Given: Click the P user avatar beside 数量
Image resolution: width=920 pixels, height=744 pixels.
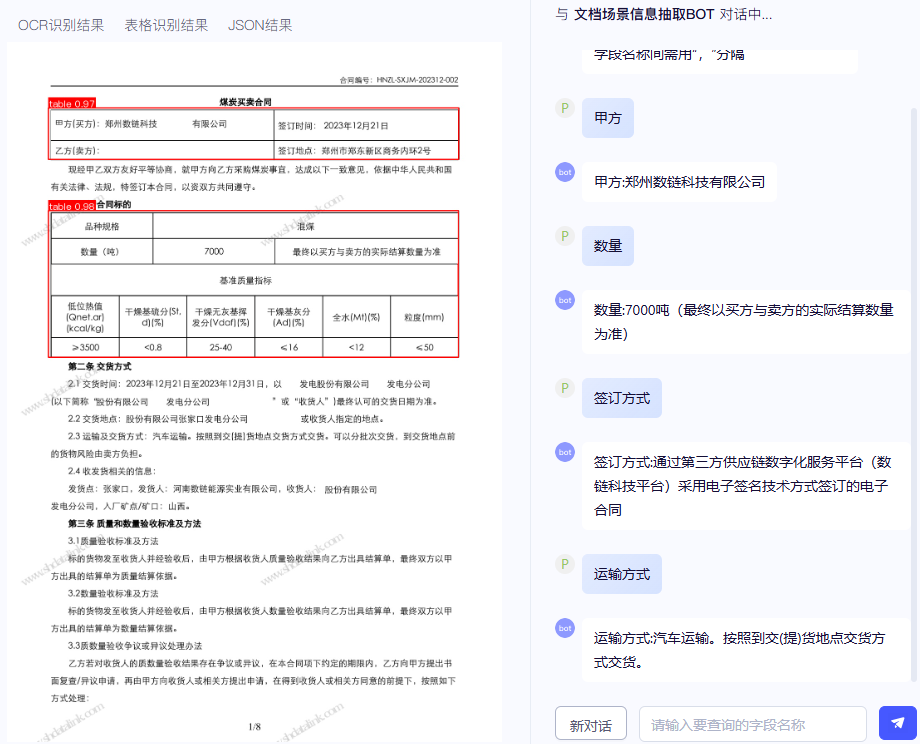Looking at the screenshot, I should pyautogui.click(x=565, y=236).
